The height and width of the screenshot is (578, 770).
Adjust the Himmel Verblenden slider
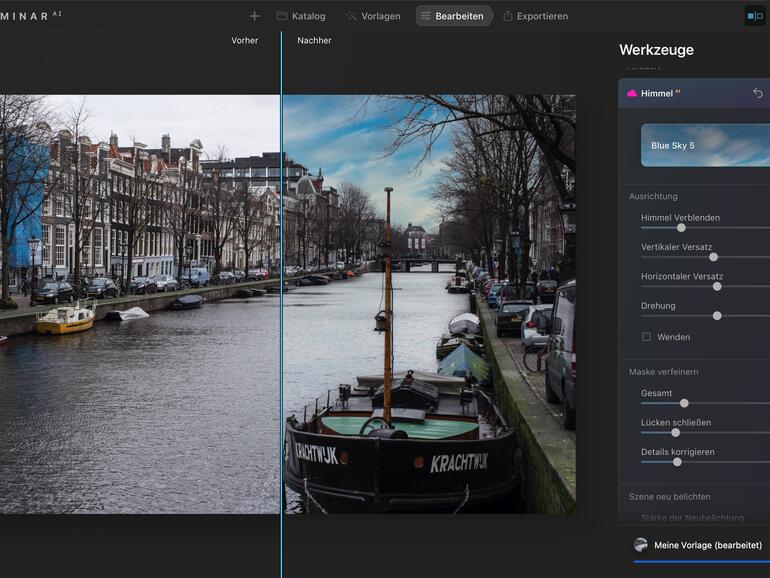pyautogui.click(x=681, y=228)
